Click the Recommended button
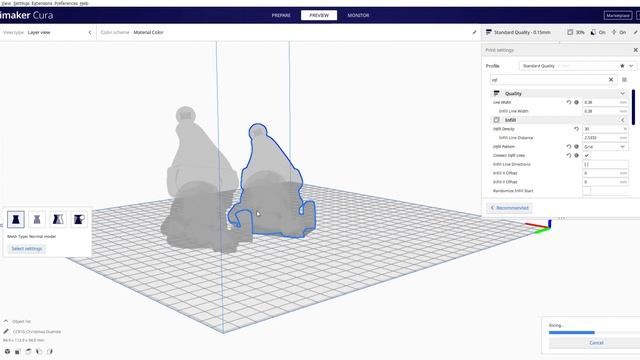 (509, 208)
